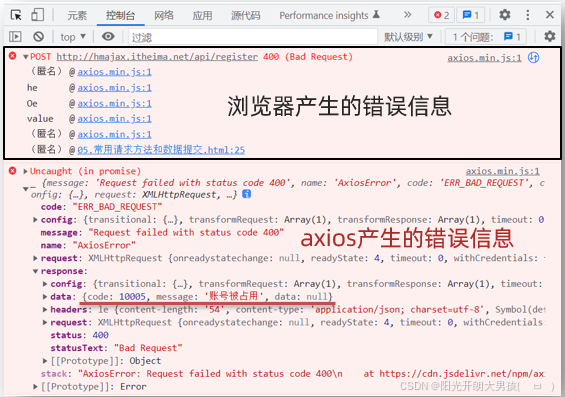Open the 05.常用请求方法和数据提交.html:25 link
Image resolution: width=565 pixels, height=397 pixels.
coord(161,150)
